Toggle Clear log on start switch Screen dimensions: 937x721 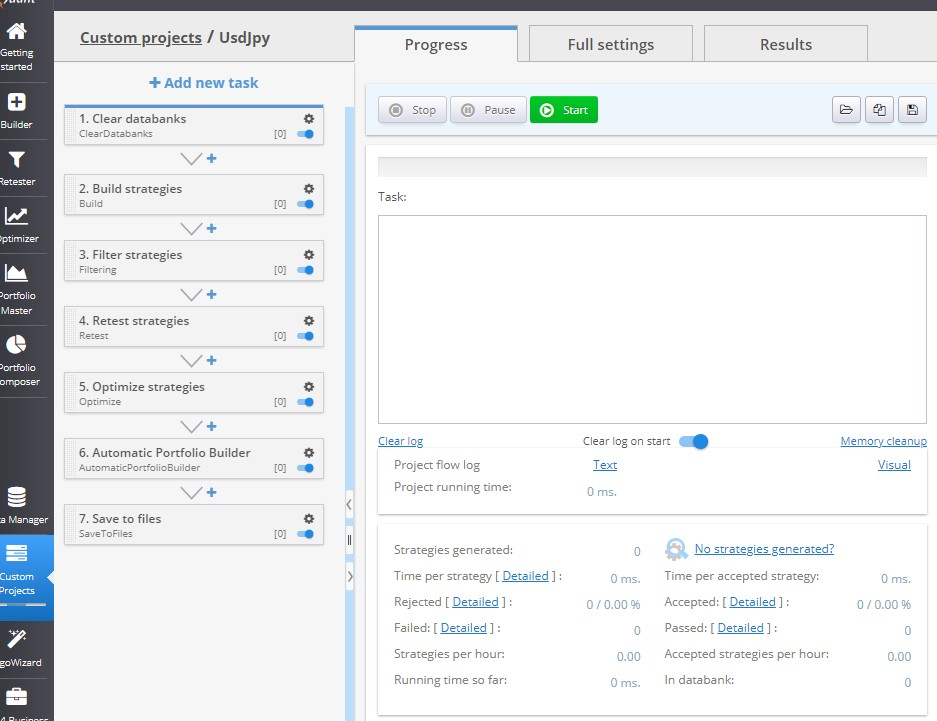click(x=693, y=441)
